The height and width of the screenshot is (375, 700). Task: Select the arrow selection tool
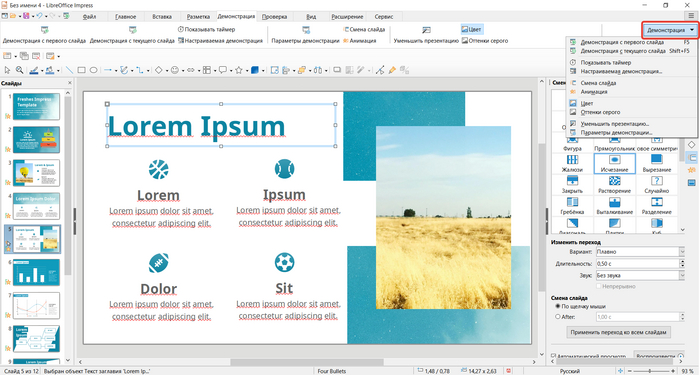[7, 70]
